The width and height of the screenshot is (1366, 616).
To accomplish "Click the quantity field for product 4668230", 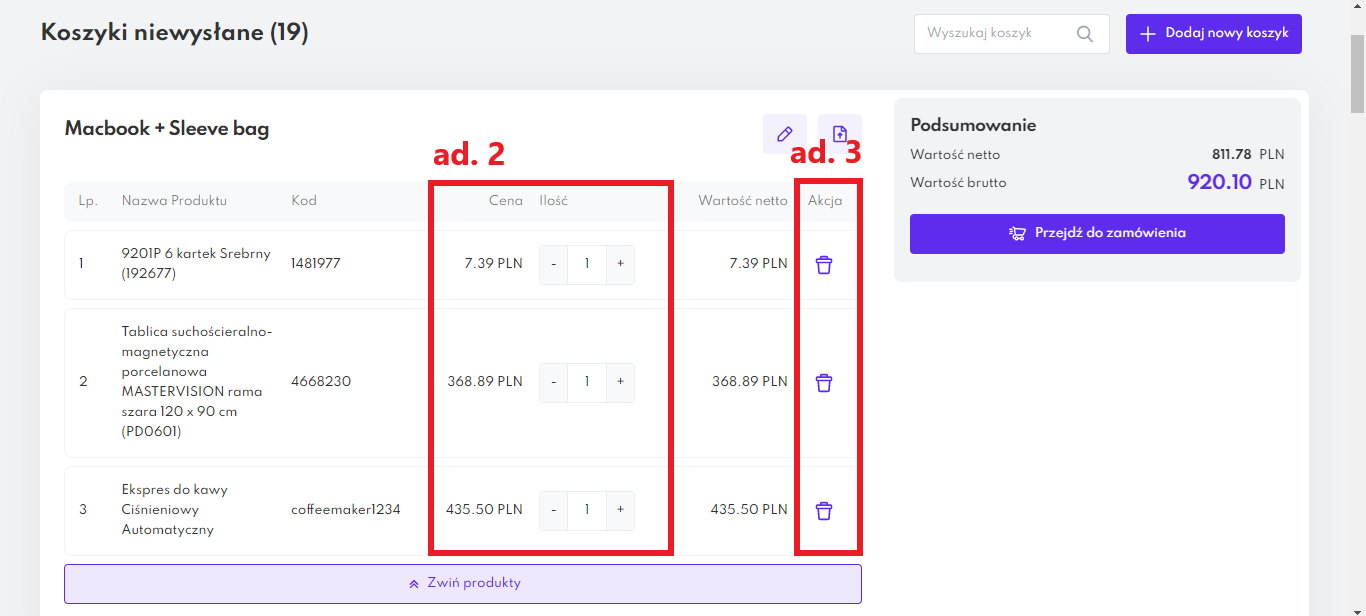I will pyautogui.click(x=587, y=383).
